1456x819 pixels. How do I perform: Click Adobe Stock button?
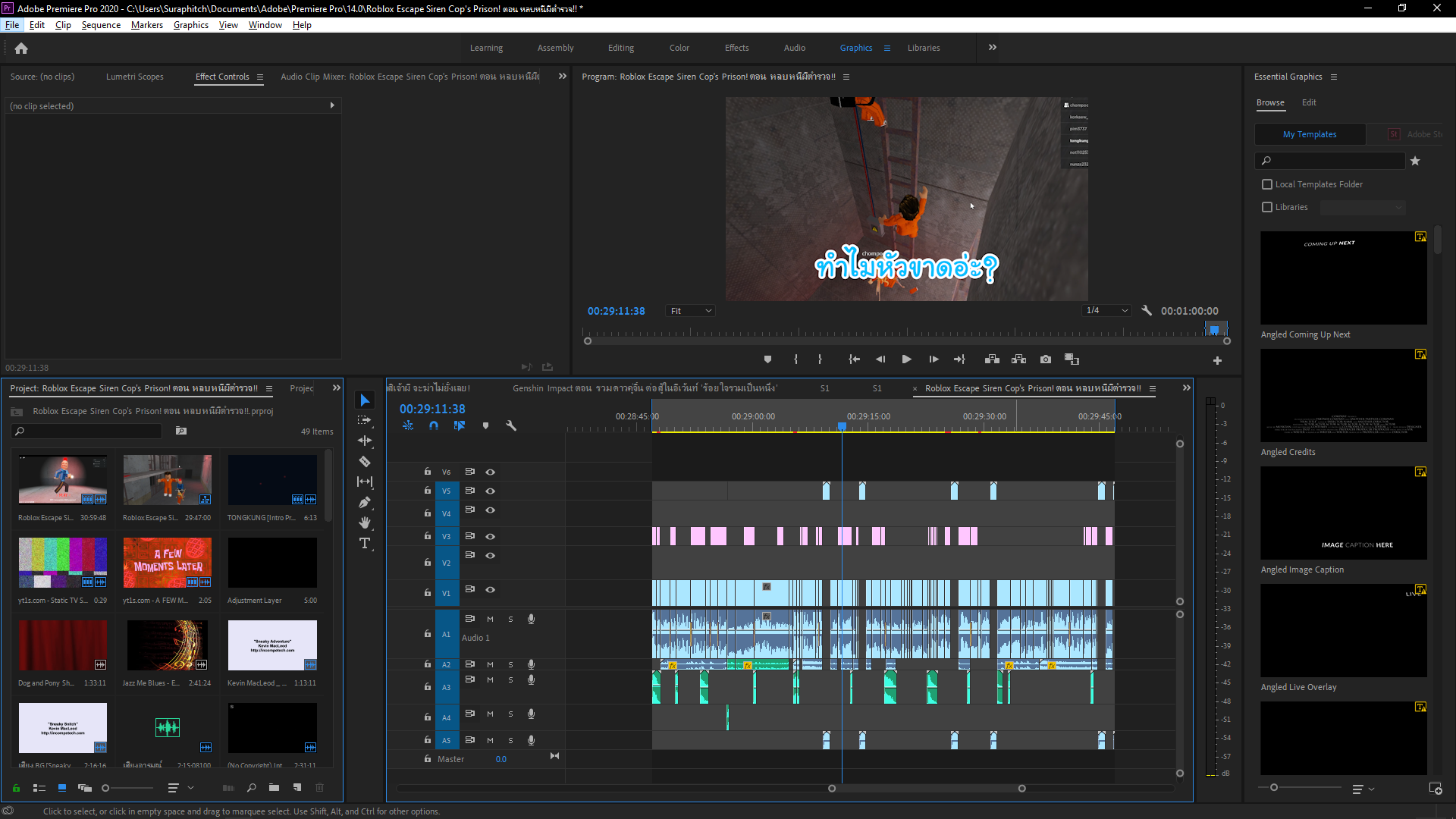[x=1414, y=134]
